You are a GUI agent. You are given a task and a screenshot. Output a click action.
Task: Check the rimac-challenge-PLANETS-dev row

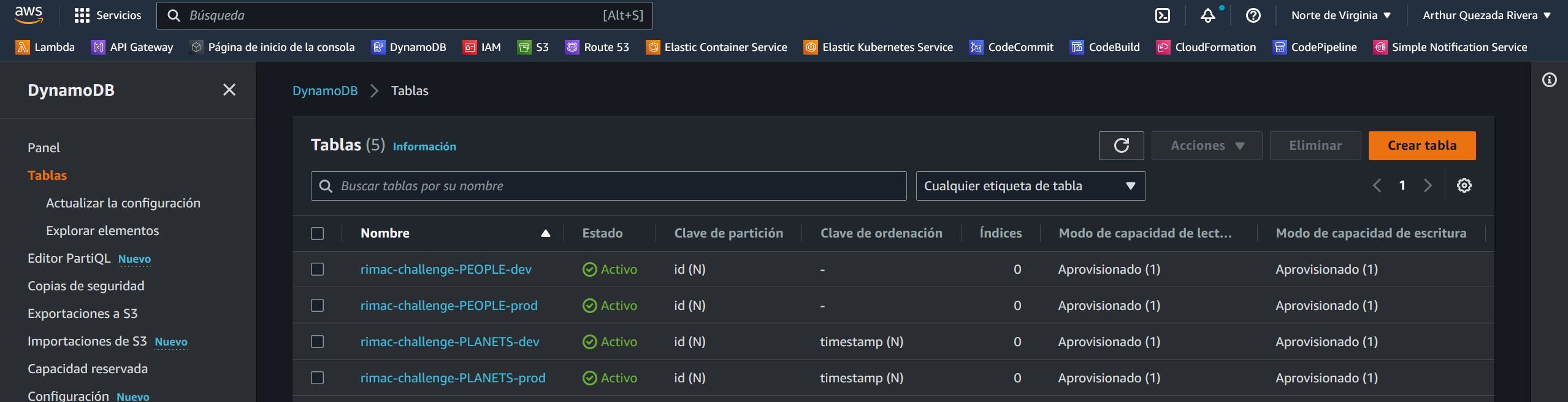tap(317, 342)
